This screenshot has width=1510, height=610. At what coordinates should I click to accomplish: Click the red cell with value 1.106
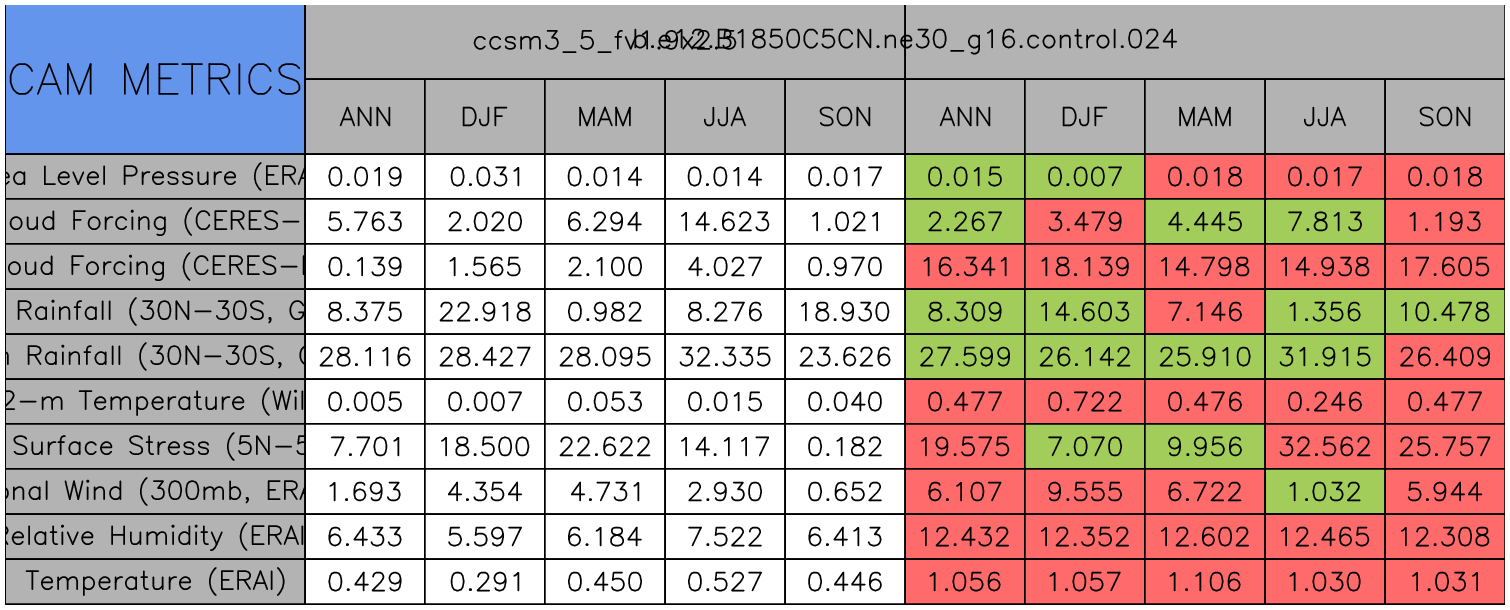[x=1205, y=581]
